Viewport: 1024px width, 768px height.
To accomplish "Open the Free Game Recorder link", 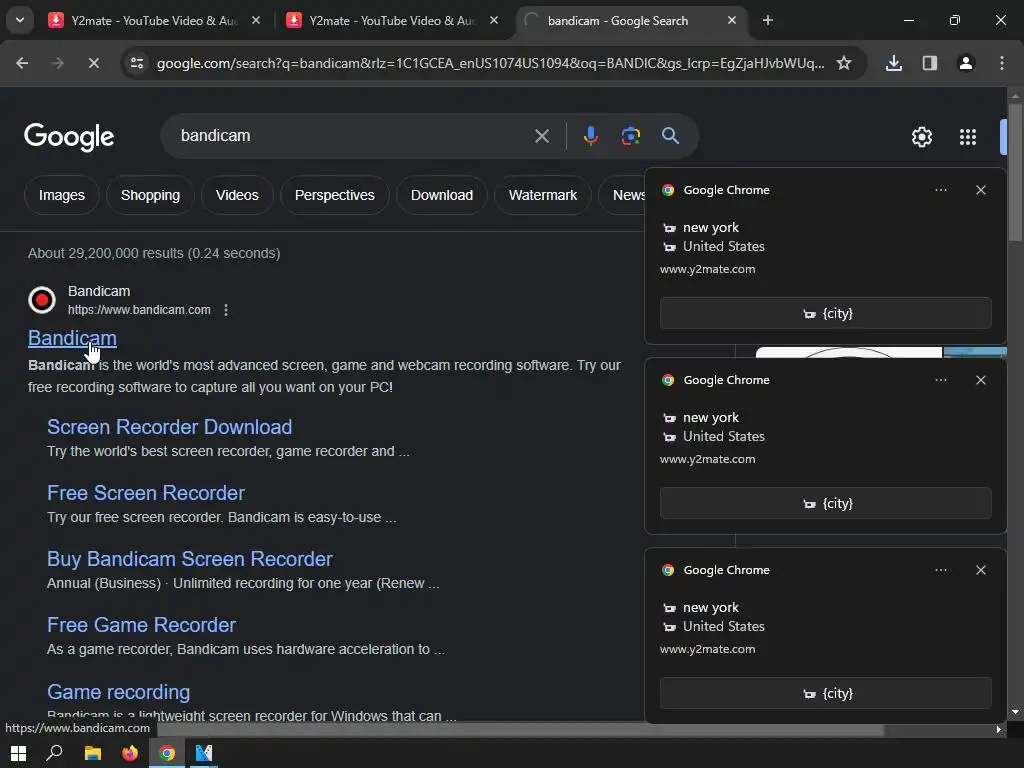I will point(141,625).
